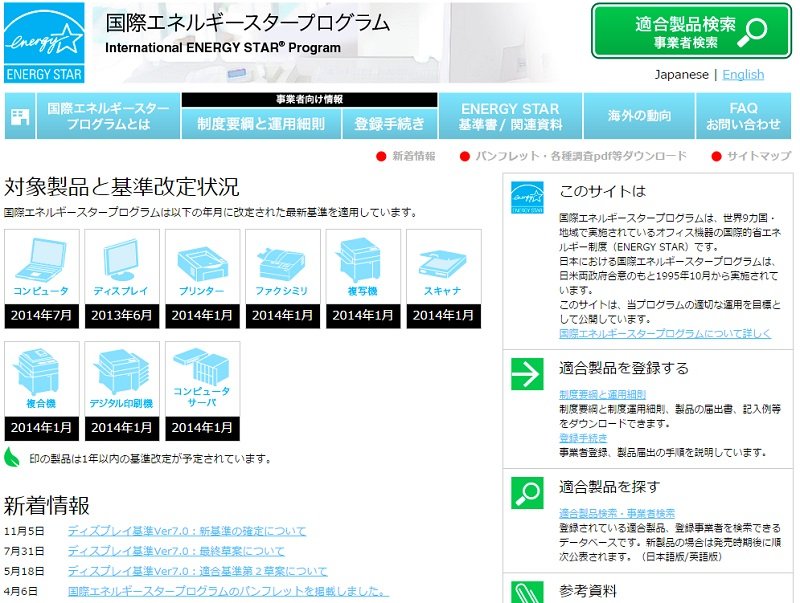This screenshot has width=800, height=603.
Task: Click the ファクシミリ fax machine icon
Action: 282,264
